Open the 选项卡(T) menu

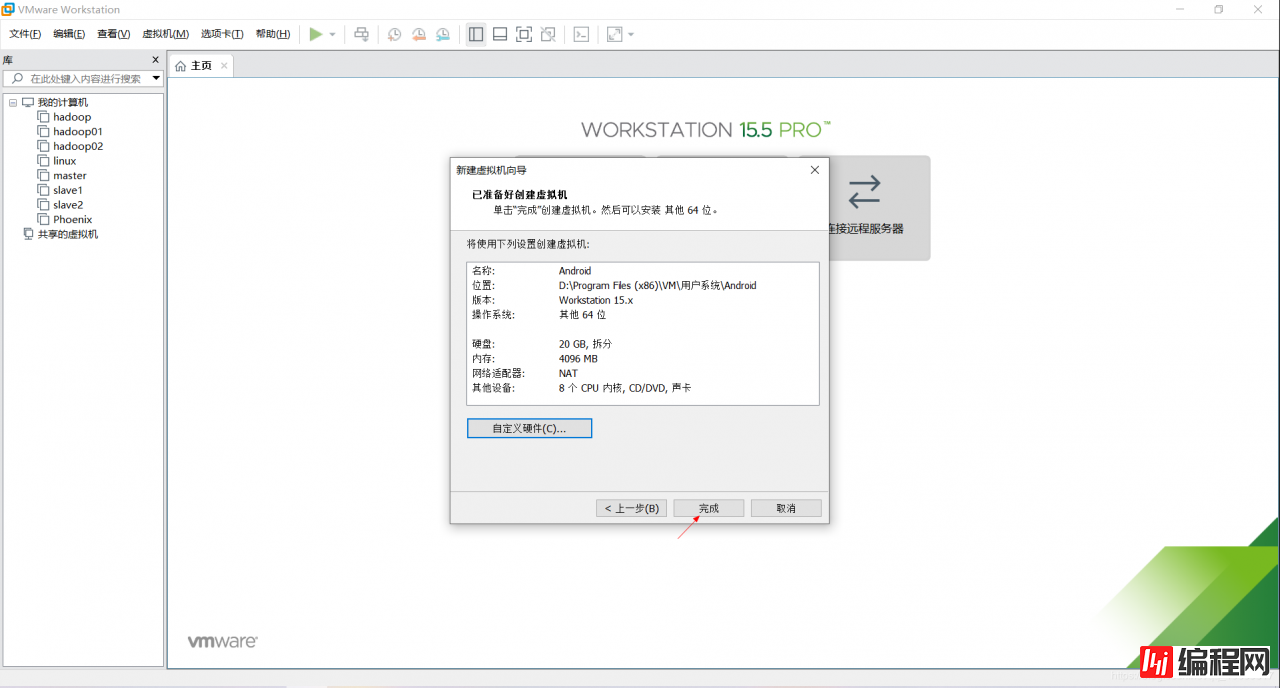[x=222, y=34]
